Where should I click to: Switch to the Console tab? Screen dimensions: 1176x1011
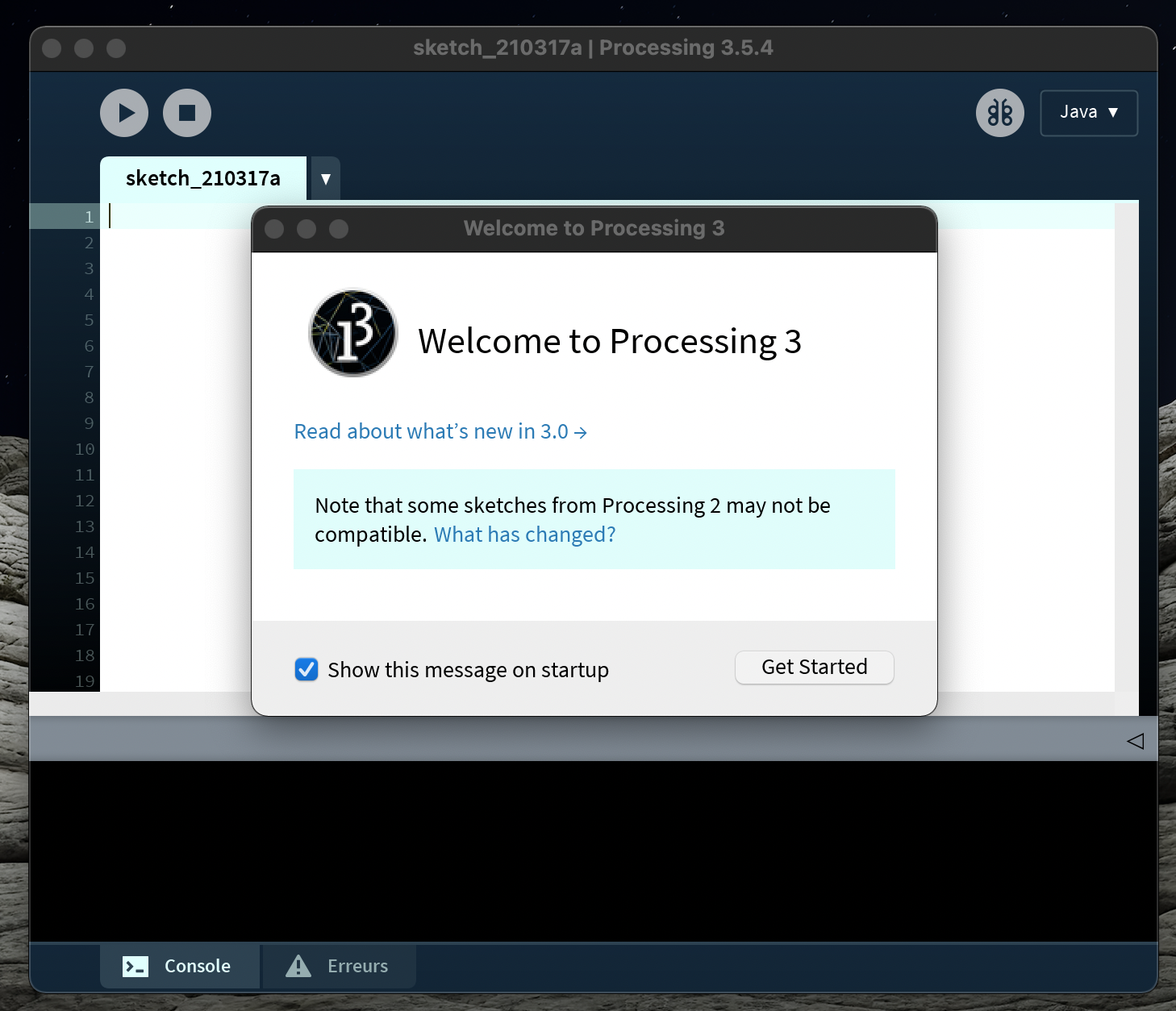(x=179, y=966)
